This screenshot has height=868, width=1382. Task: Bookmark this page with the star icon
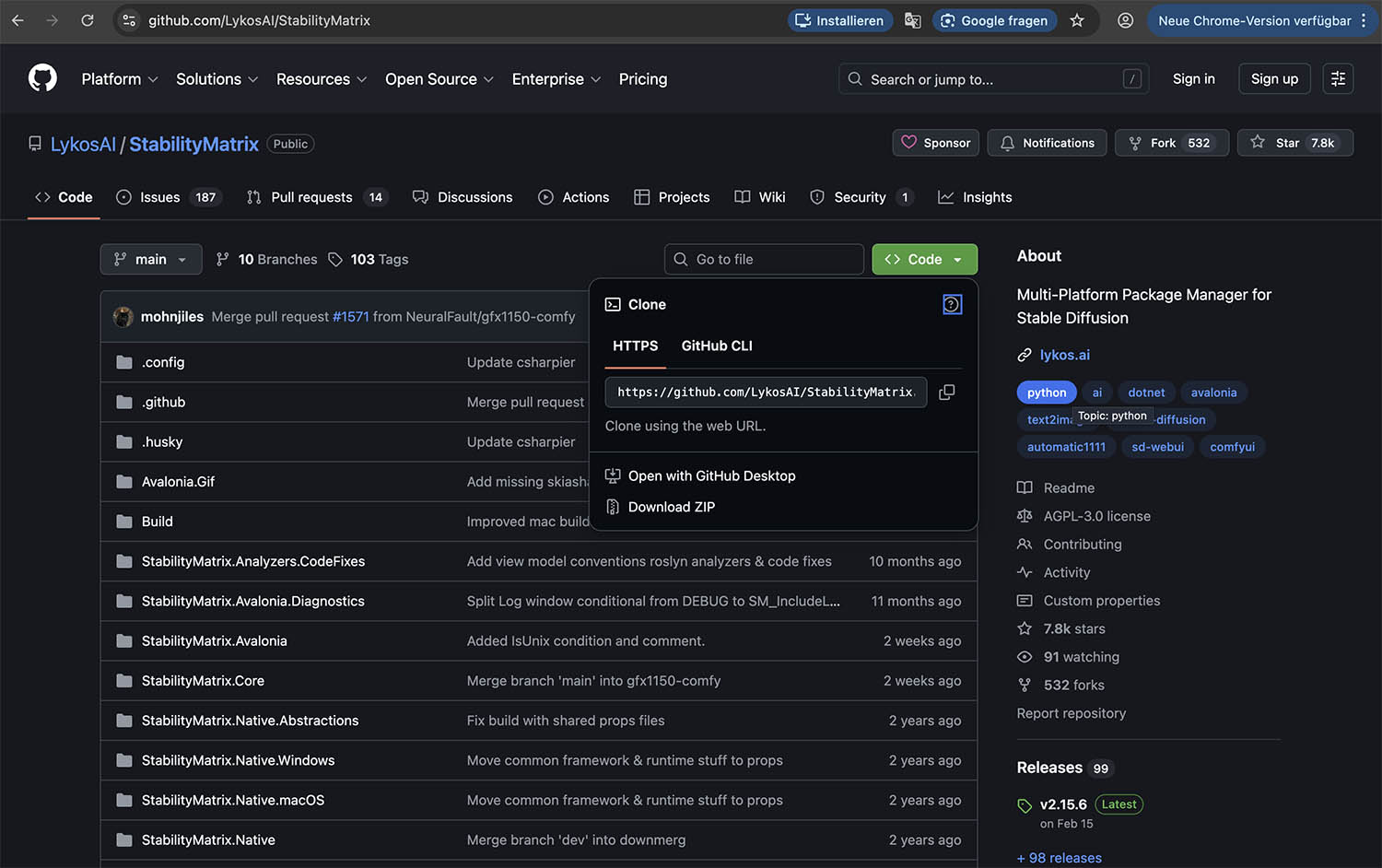coord(1076,20)
